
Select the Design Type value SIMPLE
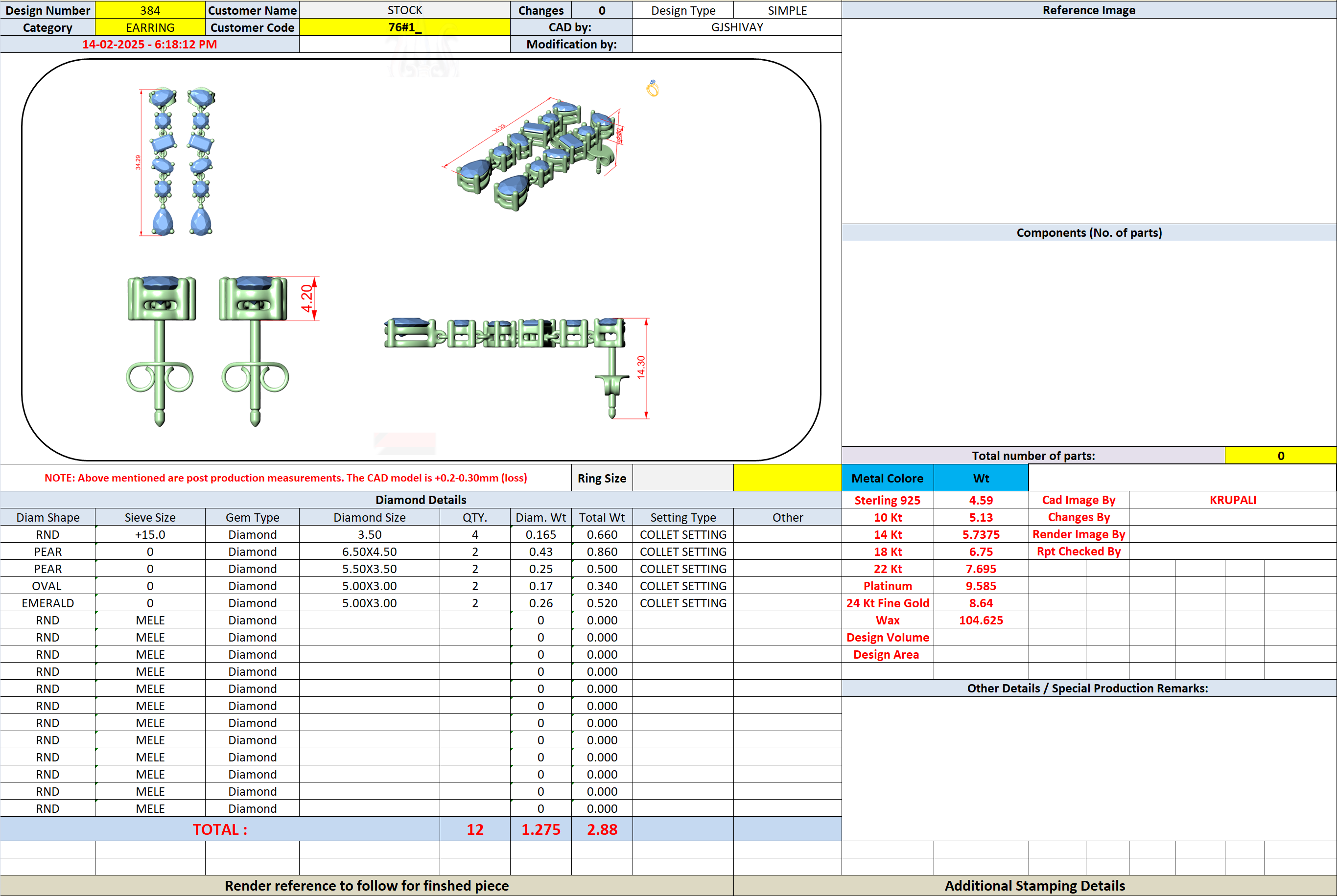tap(787, 10)
